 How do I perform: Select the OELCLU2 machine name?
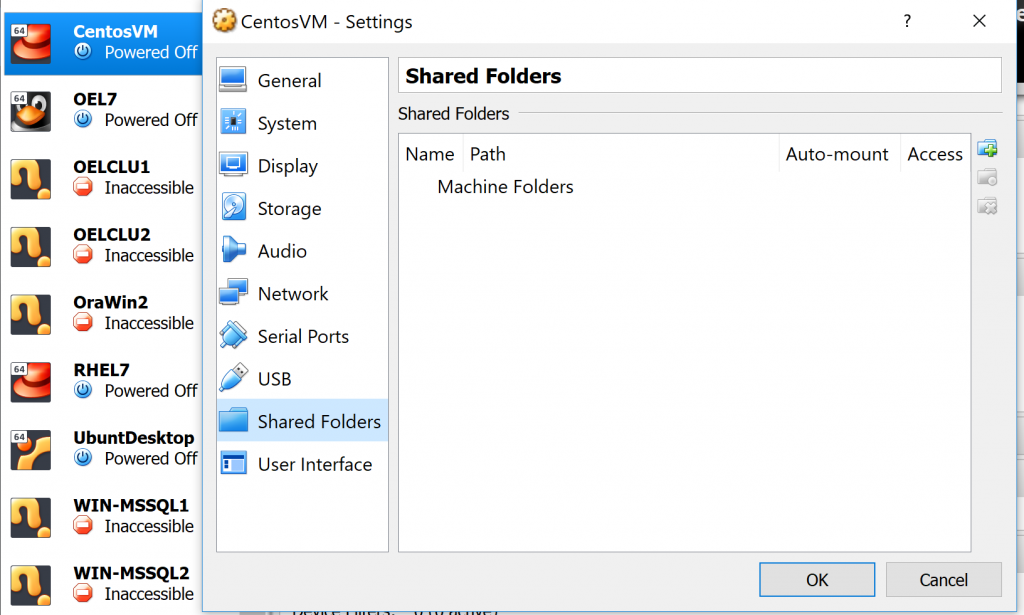tap(112, 234)
